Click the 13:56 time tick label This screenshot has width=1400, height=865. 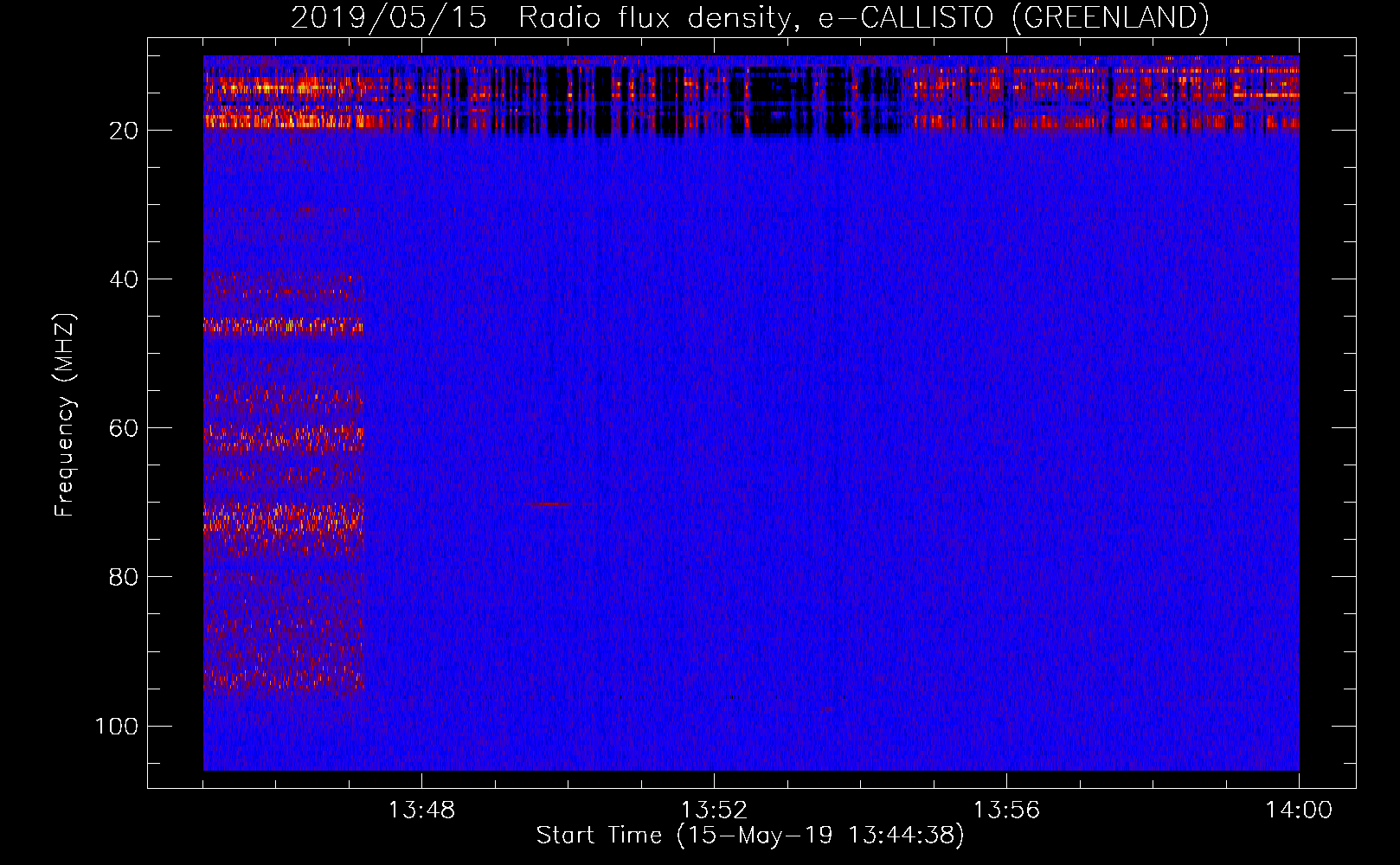[1006, 811]
